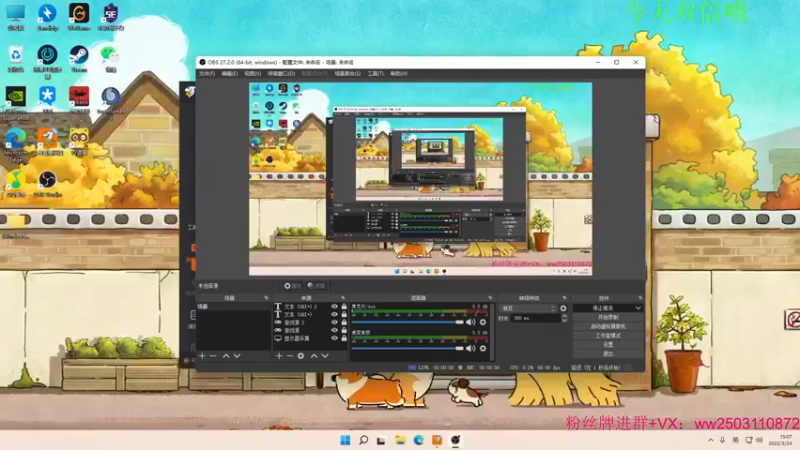
Task: Open NVIDIA GeForce Experience desktop icon
Action: tap(16, 104)
